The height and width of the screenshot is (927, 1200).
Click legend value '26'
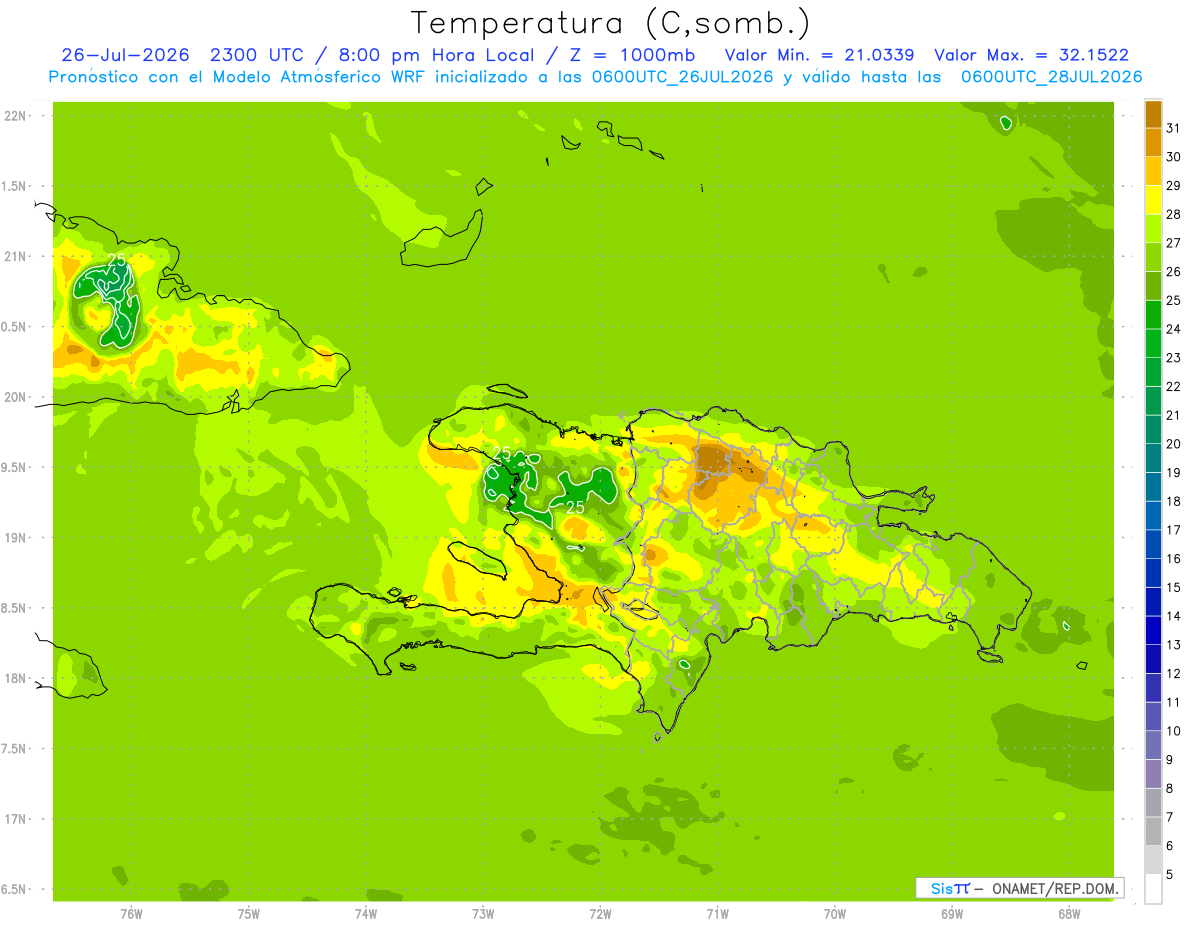click(1174, 271)
